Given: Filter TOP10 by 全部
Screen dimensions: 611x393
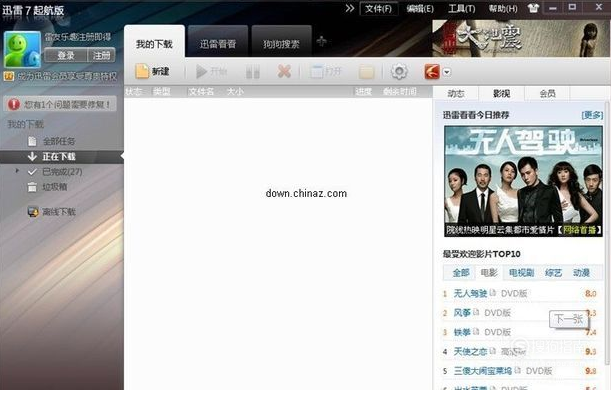Looking at the screenshot, I should click(x=461, y=273).
